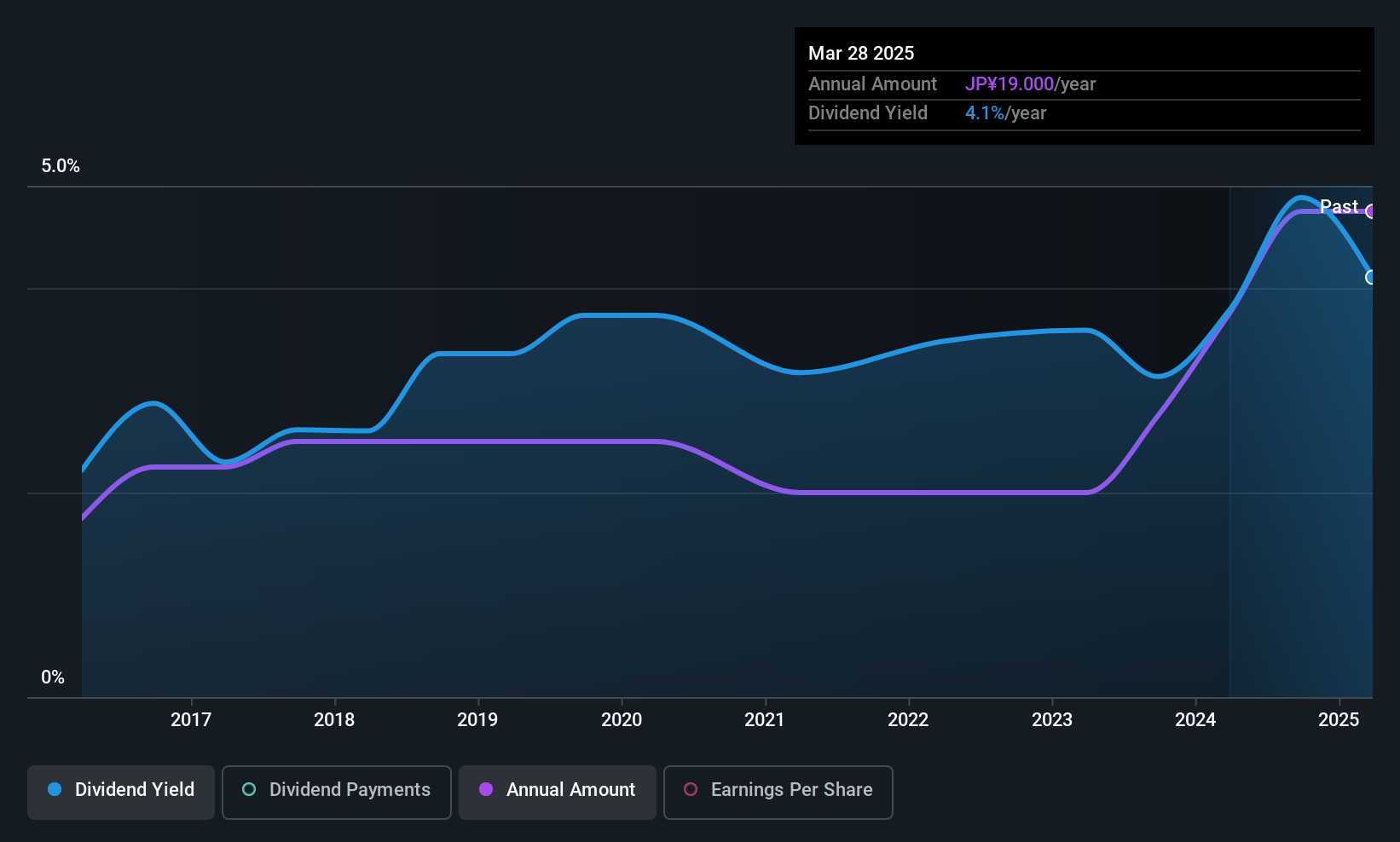Click the 5.0% y-axis label

click(x=61, y=166)
